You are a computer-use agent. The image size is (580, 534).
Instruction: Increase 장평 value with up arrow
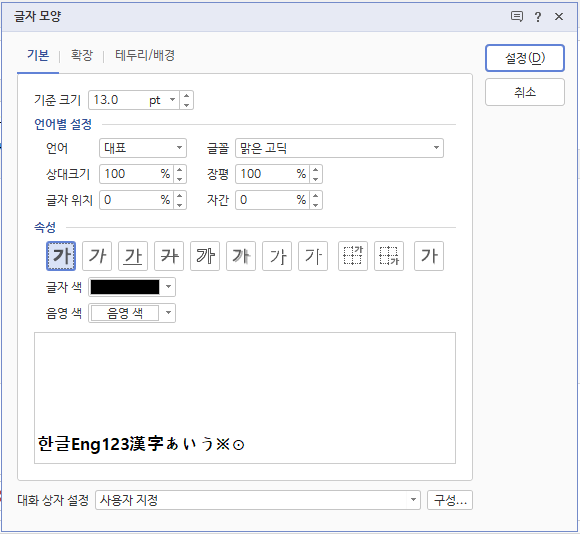[316, 169]
